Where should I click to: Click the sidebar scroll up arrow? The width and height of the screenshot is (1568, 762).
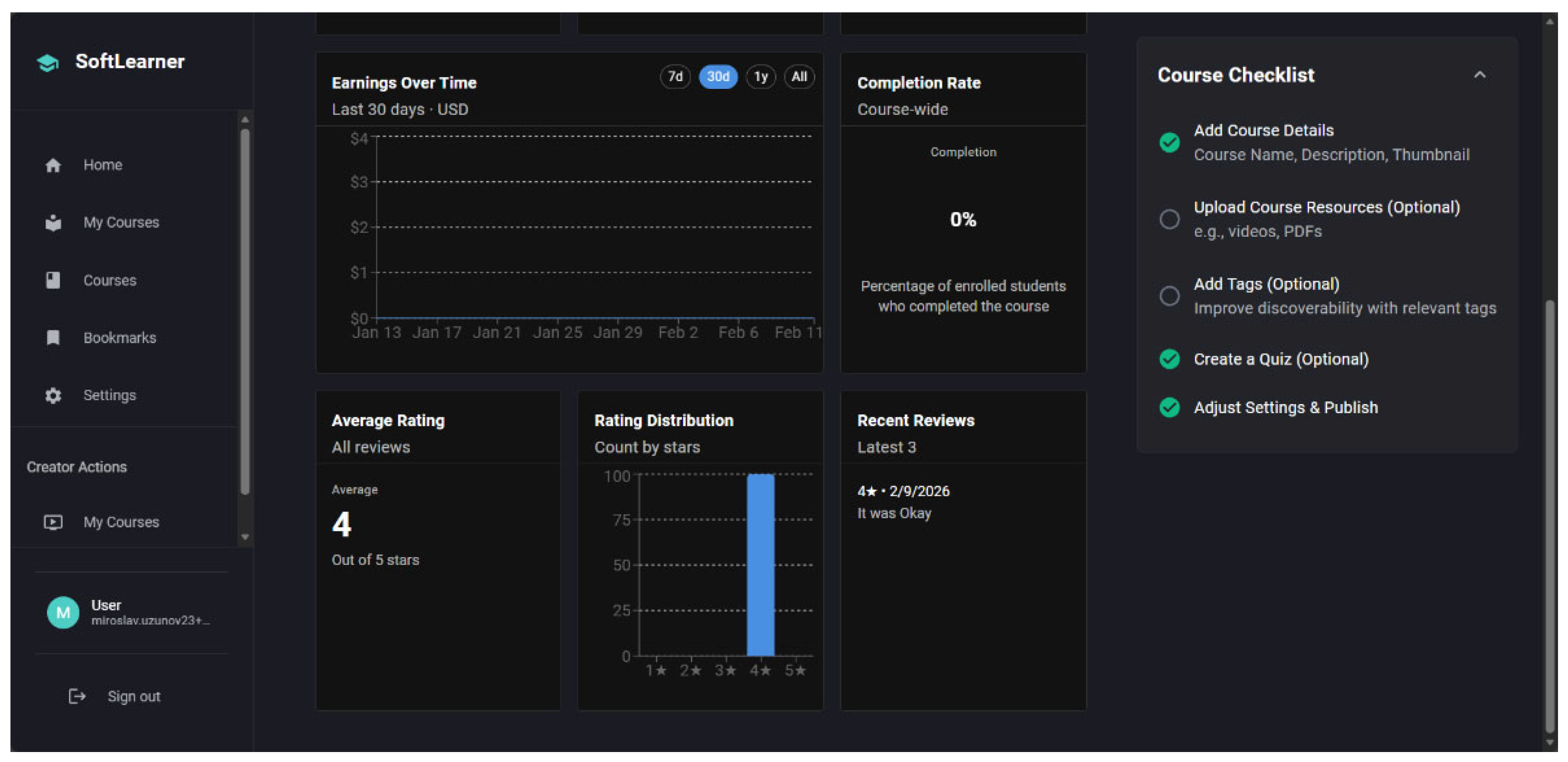pyautogui.click(x=245, y=119)
